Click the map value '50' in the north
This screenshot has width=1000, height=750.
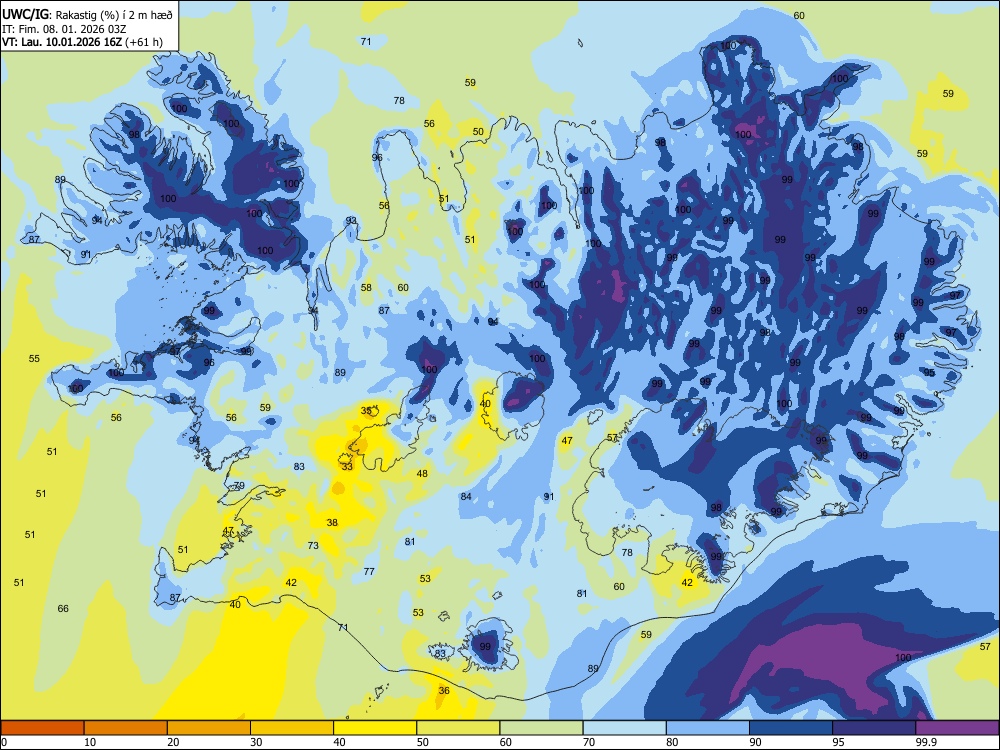478,132
